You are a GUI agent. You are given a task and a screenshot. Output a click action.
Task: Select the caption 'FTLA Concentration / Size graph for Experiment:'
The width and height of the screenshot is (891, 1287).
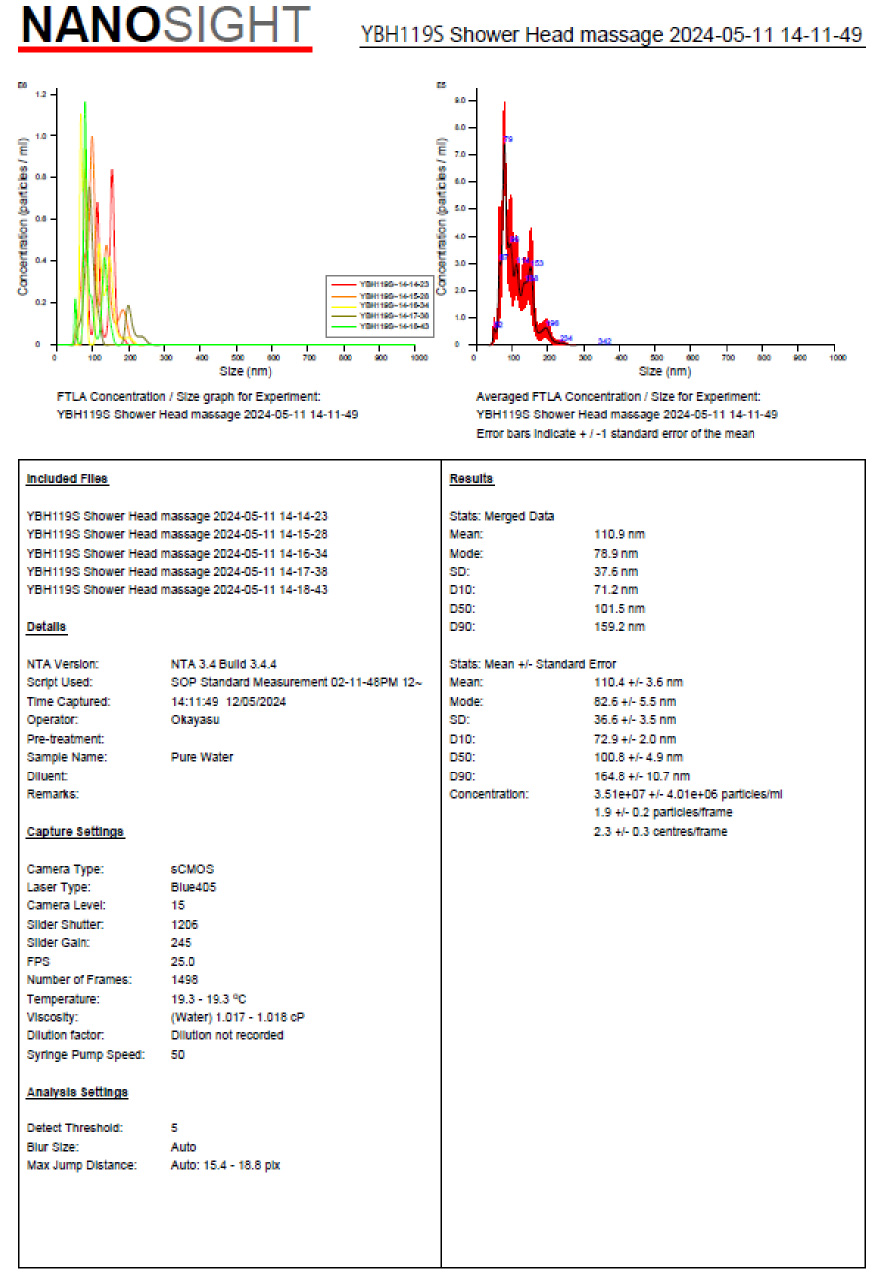[188, 396]
